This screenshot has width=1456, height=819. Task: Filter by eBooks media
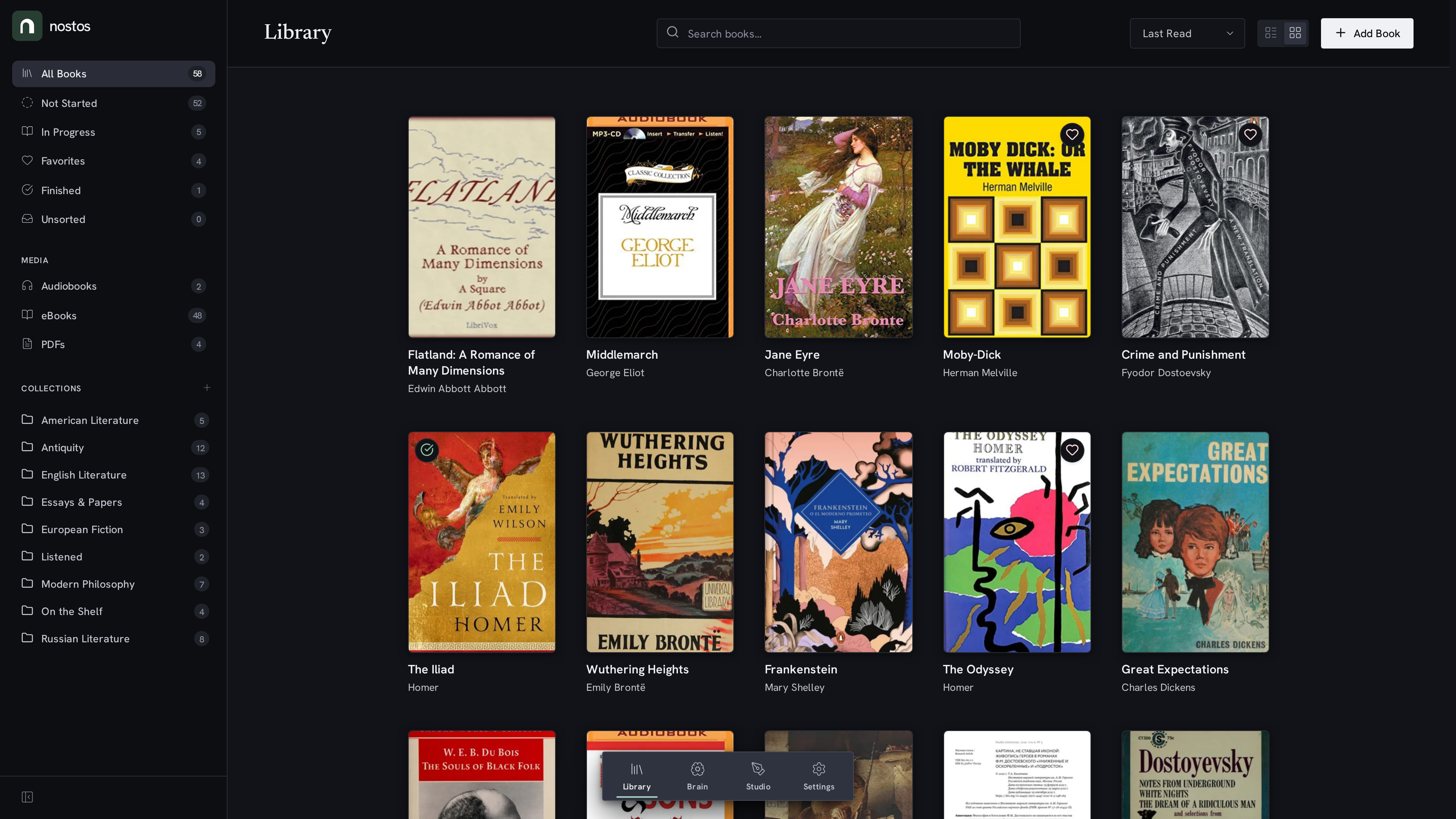[114, 315]
